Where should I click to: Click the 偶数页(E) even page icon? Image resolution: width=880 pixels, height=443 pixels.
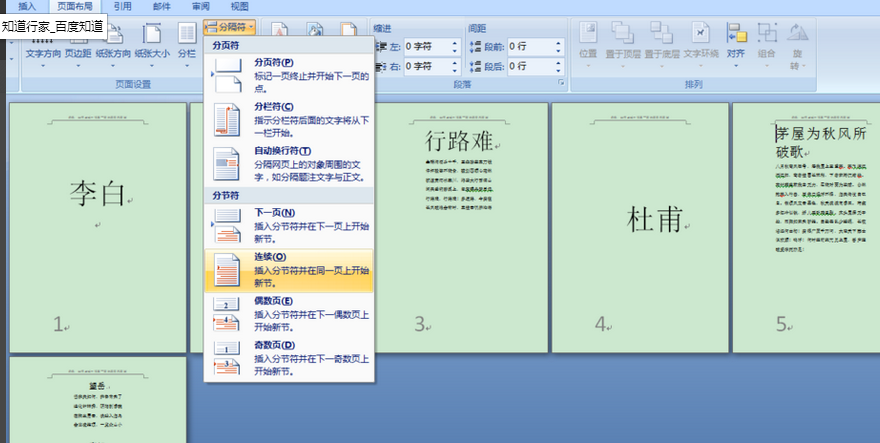tap(227, 314)
